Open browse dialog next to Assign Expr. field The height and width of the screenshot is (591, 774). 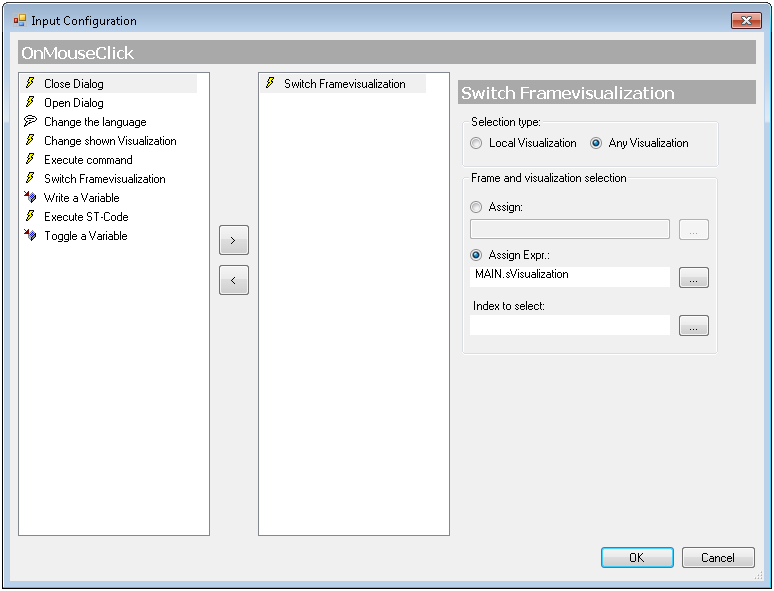coord(694,277)
